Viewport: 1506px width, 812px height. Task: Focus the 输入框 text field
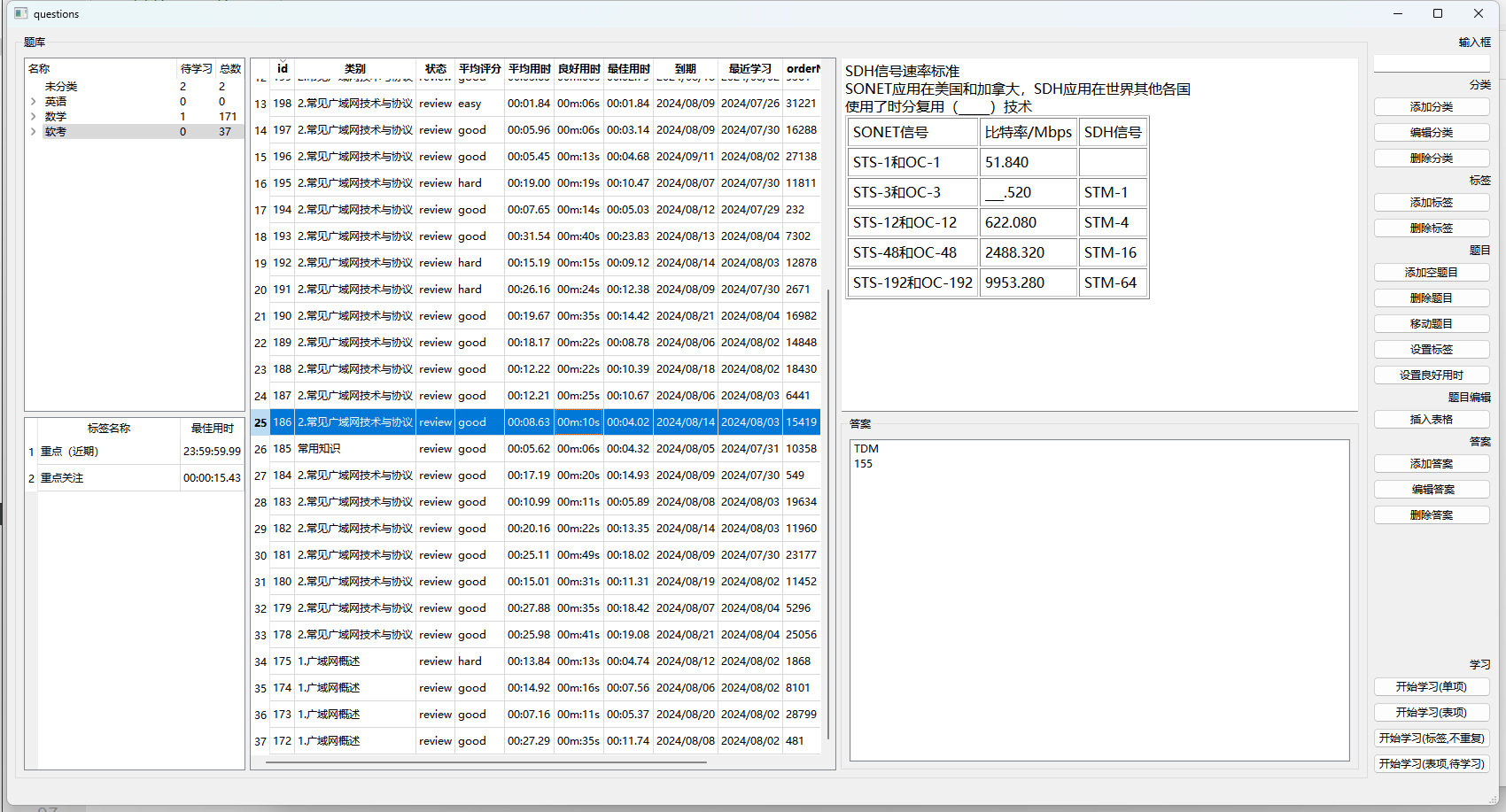point(1432,64)
